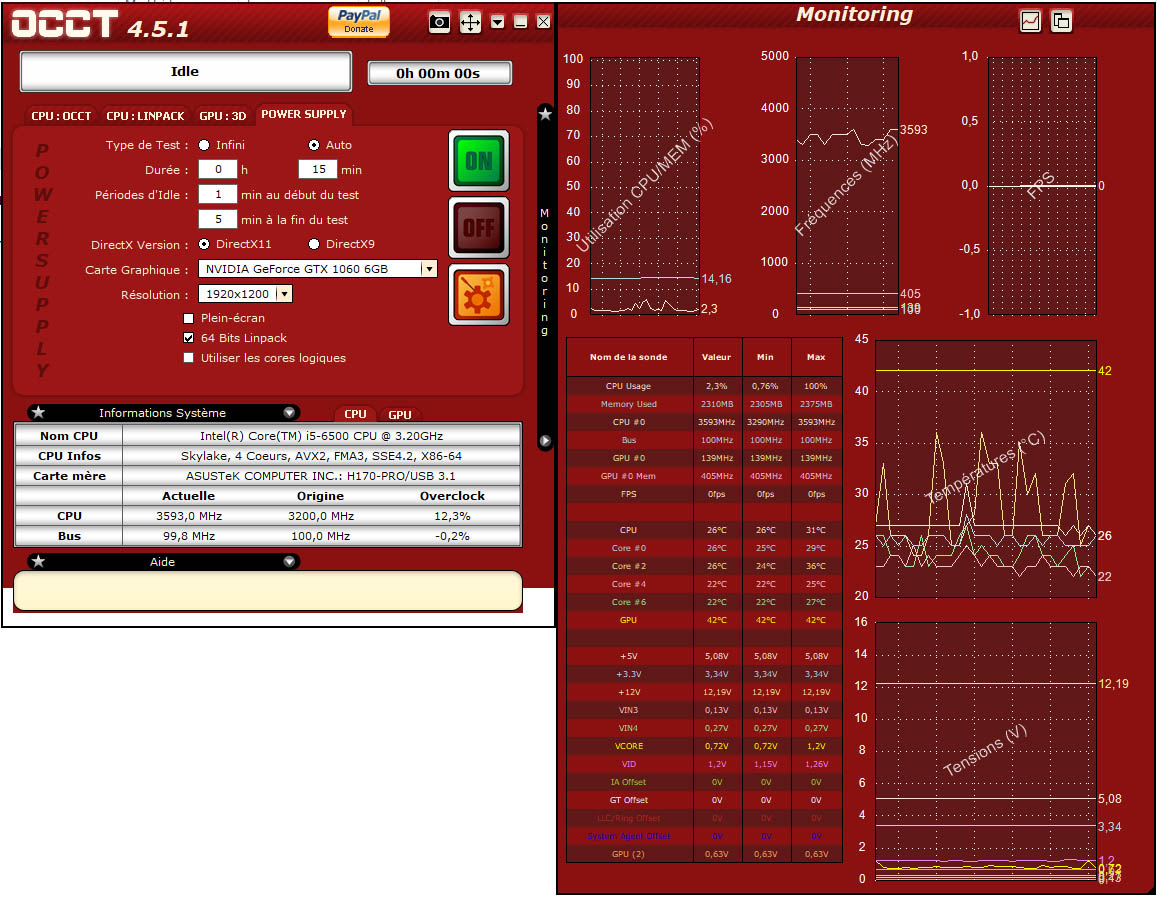Start the test with the green ON button
Image resolution: width=1157 pixels, height=897 pixels.
[x=479, y=161]
